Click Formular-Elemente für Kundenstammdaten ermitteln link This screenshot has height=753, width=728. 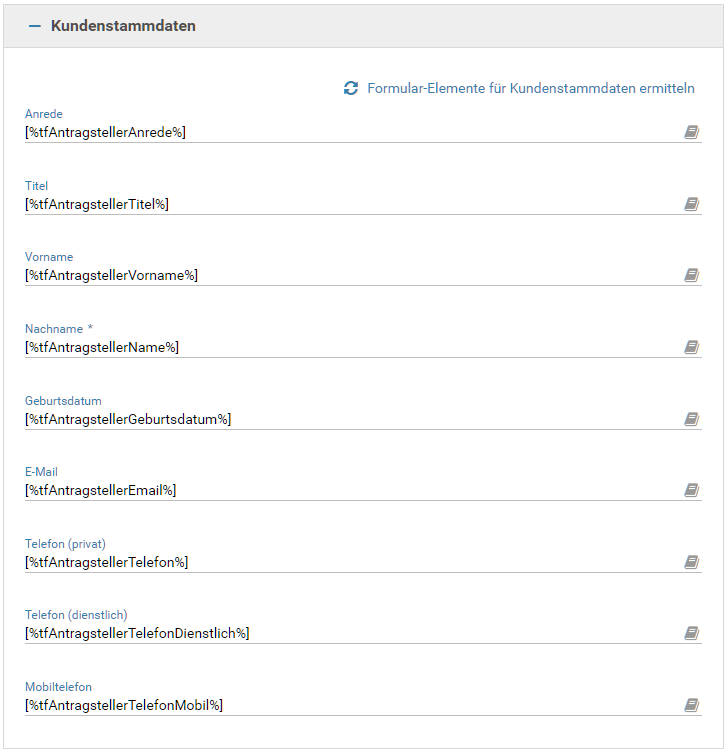pyautogui.click(x=530, y=89)
